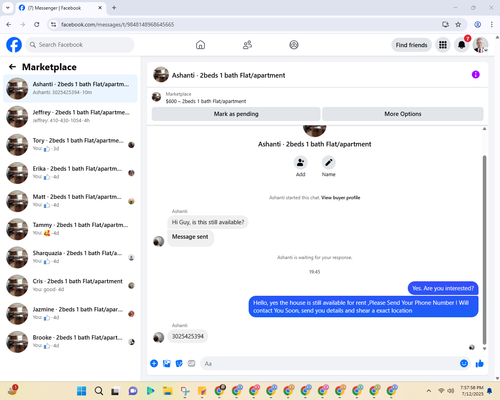Open the emoji picker
500x400 pixels.
click(x=464, y=363)
